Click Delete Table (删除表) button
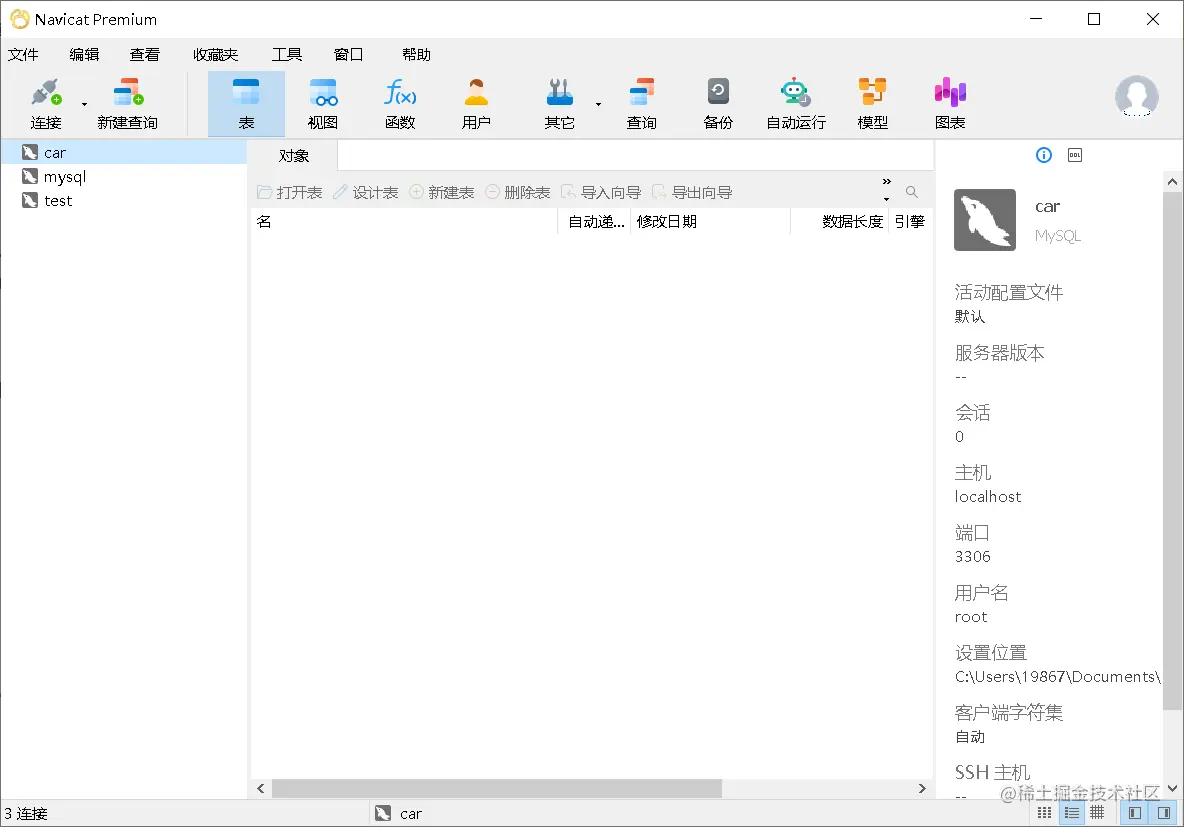1184x827 pixels. (518, 193)
